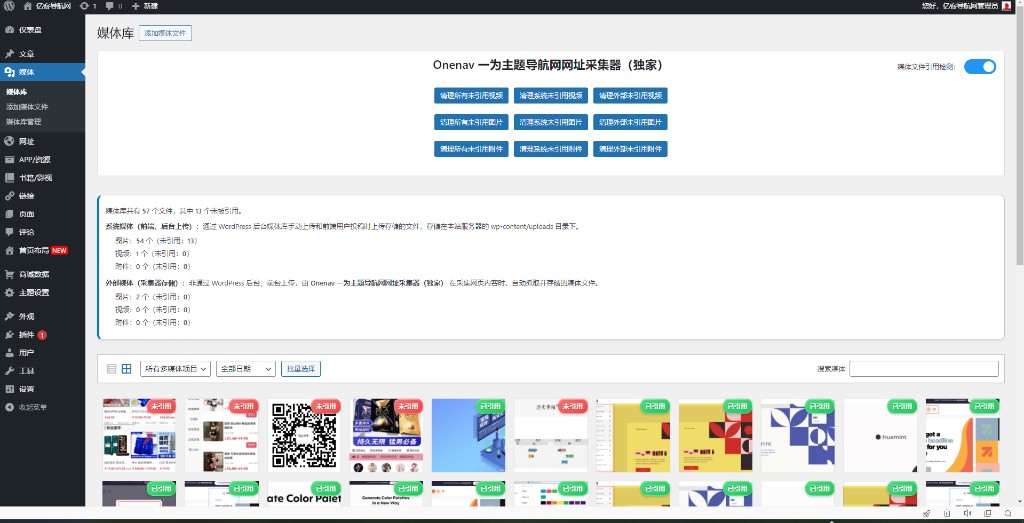Click the WordPress logo in admin bar

click(9, 6)
